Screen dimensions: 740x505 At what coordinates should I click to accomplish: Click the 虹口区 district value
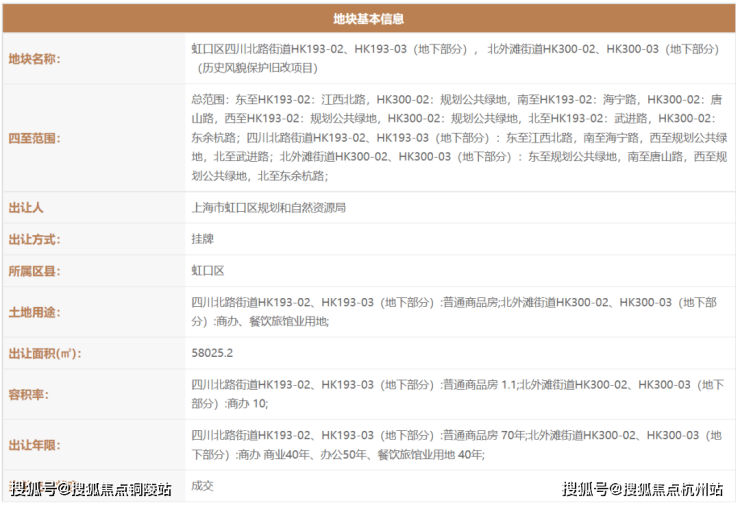click(x=208, y=271)
